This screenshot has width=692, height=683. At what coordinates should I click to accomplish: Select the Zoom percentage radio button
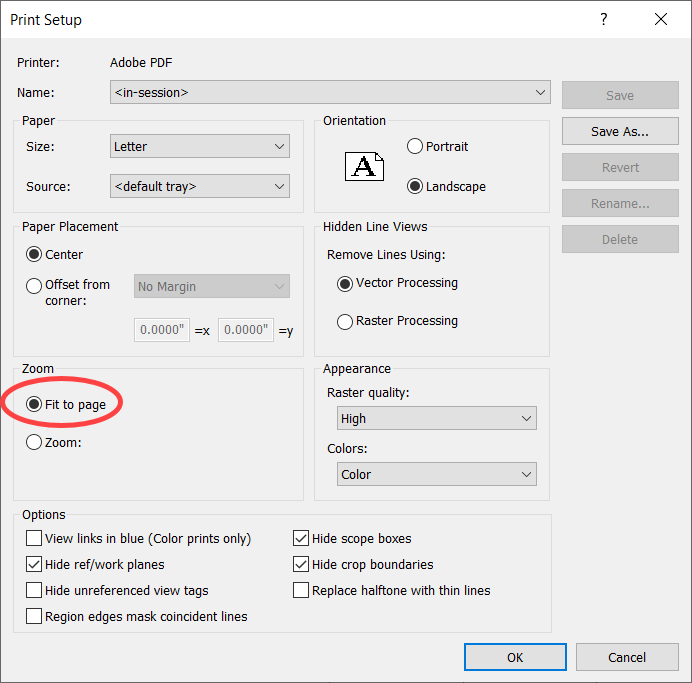(35, 442)
